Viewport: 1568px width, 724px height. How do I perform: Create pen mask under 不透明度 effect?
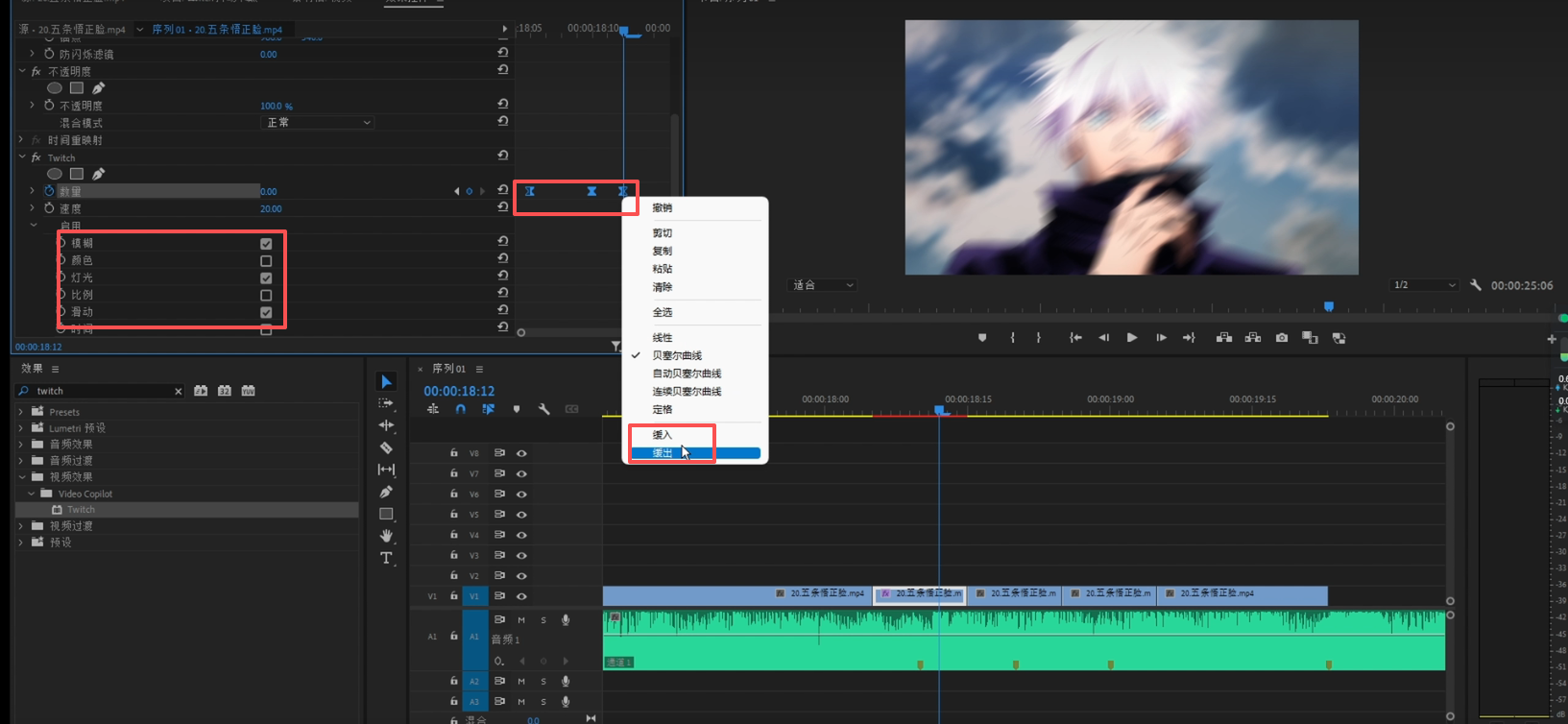tap(99, 88)
